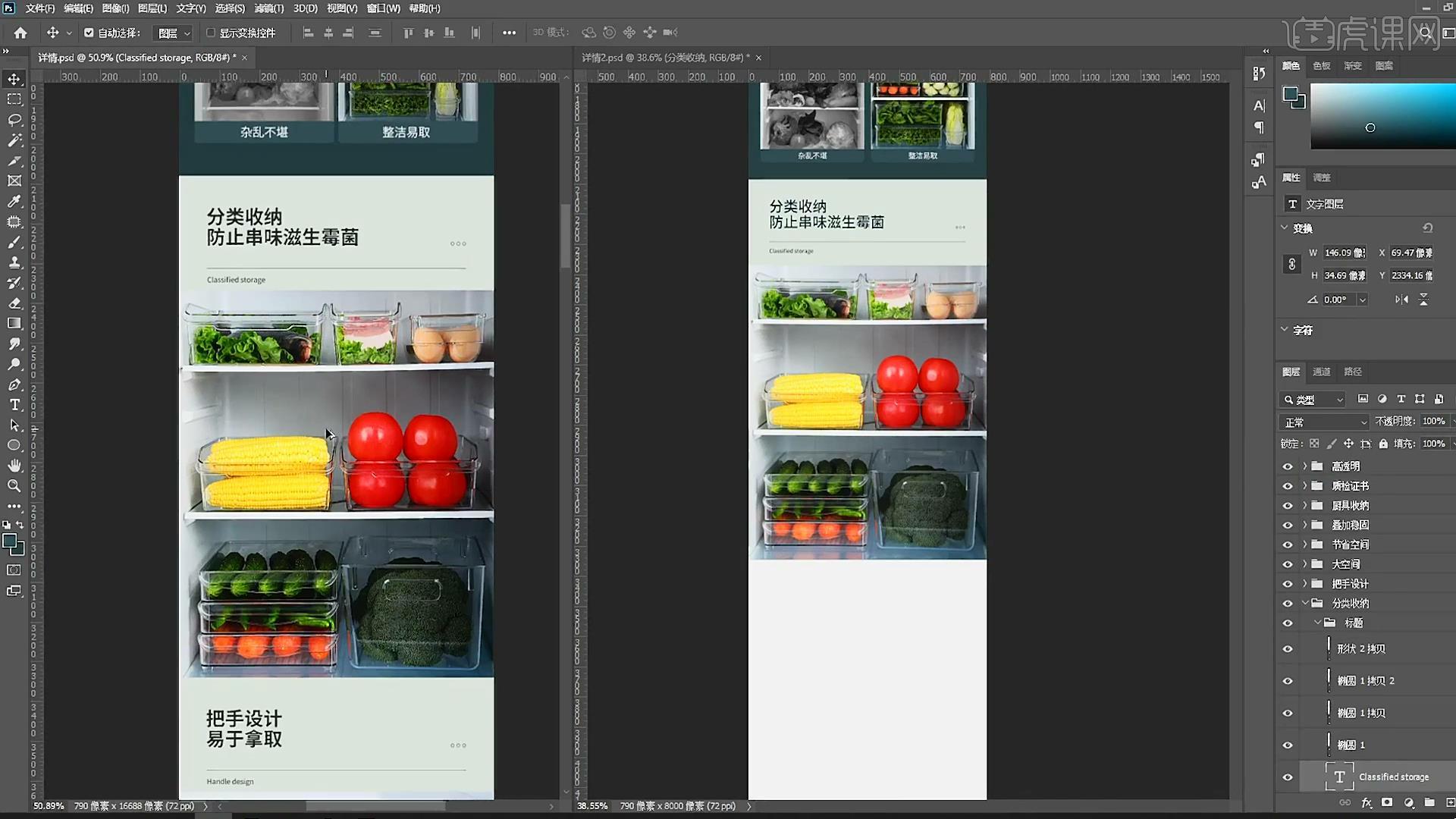This screenshot has height=819, width=1456.
Task: Select the Magic Wand tool
Action: pos(14,140)
